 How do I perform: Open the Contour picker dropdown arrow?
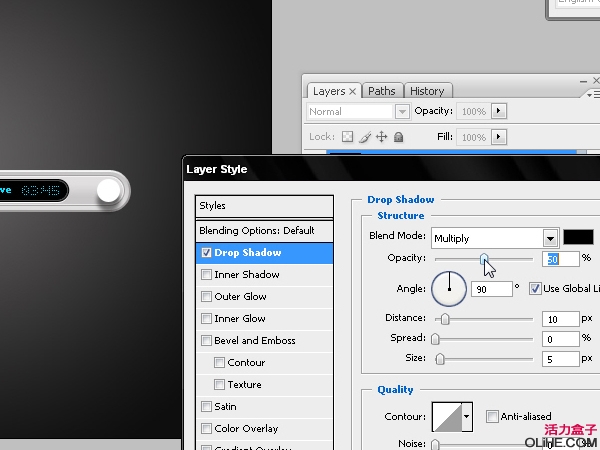point(467,417)
